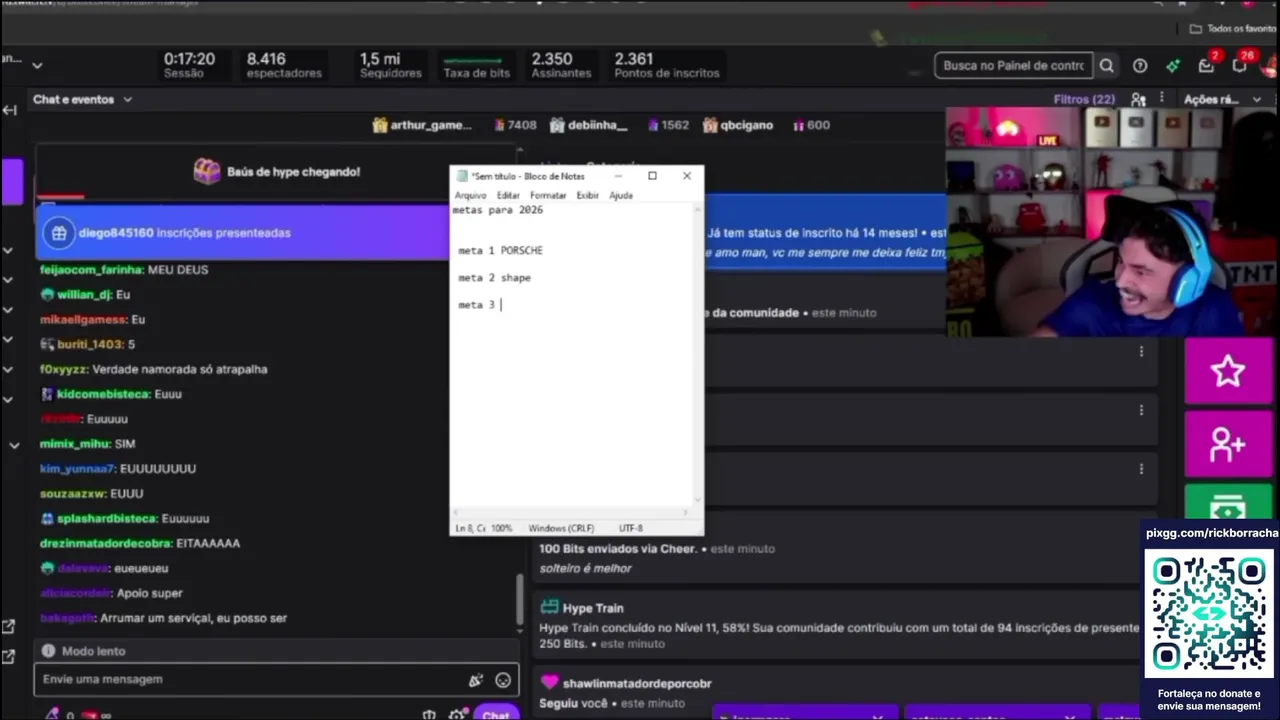This screenshot has width=1280, height=720.
Task: Open the Ajuda menu in Notepad
Action: pyautogui.click(x=621, y=195)
